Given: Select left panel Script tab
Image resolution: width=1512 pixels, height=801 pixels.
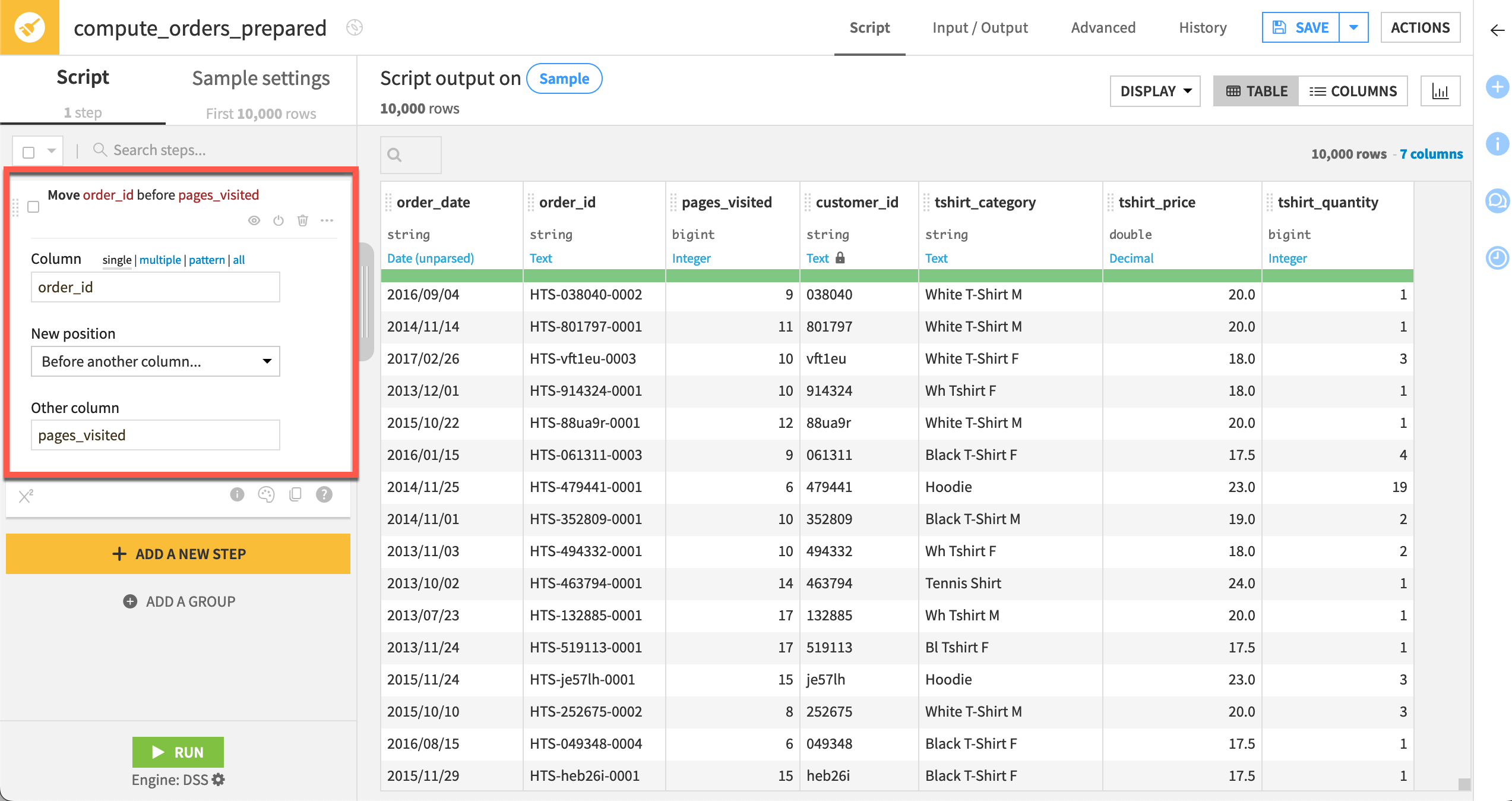Looking at the screenshot, I should [83, 91].
